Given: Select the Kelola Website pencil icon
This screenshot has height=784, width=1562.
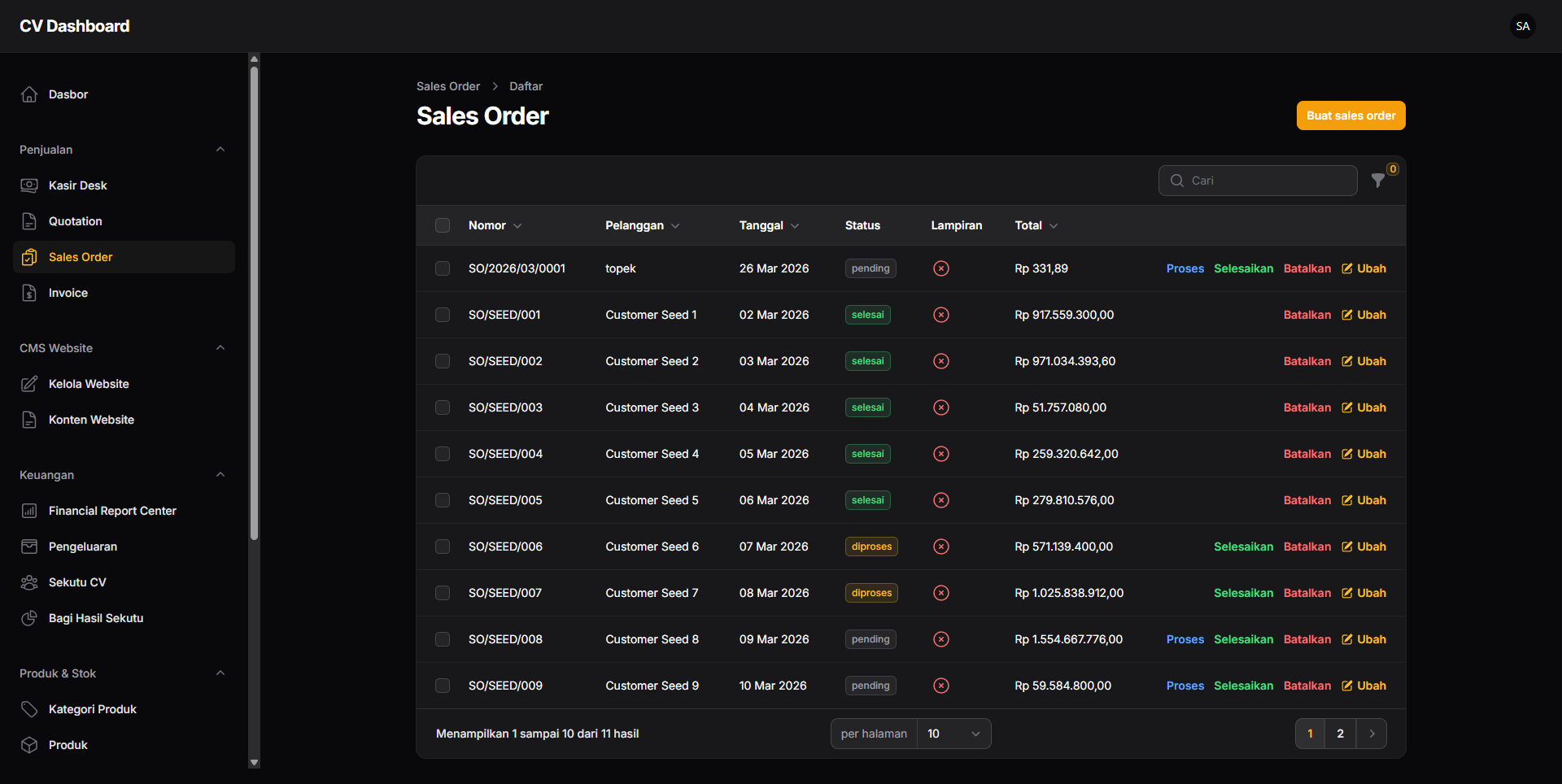Looking at the screenshot, I should pos(29,383).
